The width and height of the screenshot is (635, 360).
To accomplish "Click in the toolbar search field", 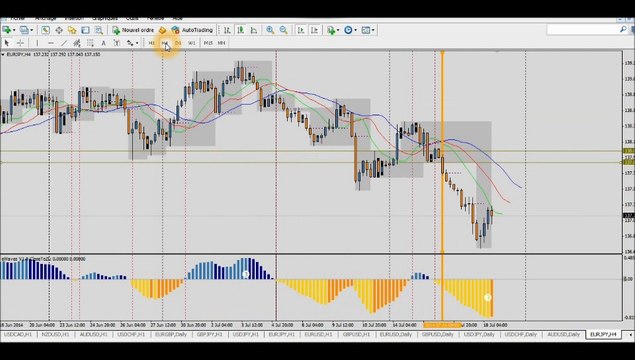I will pos(583,30).
